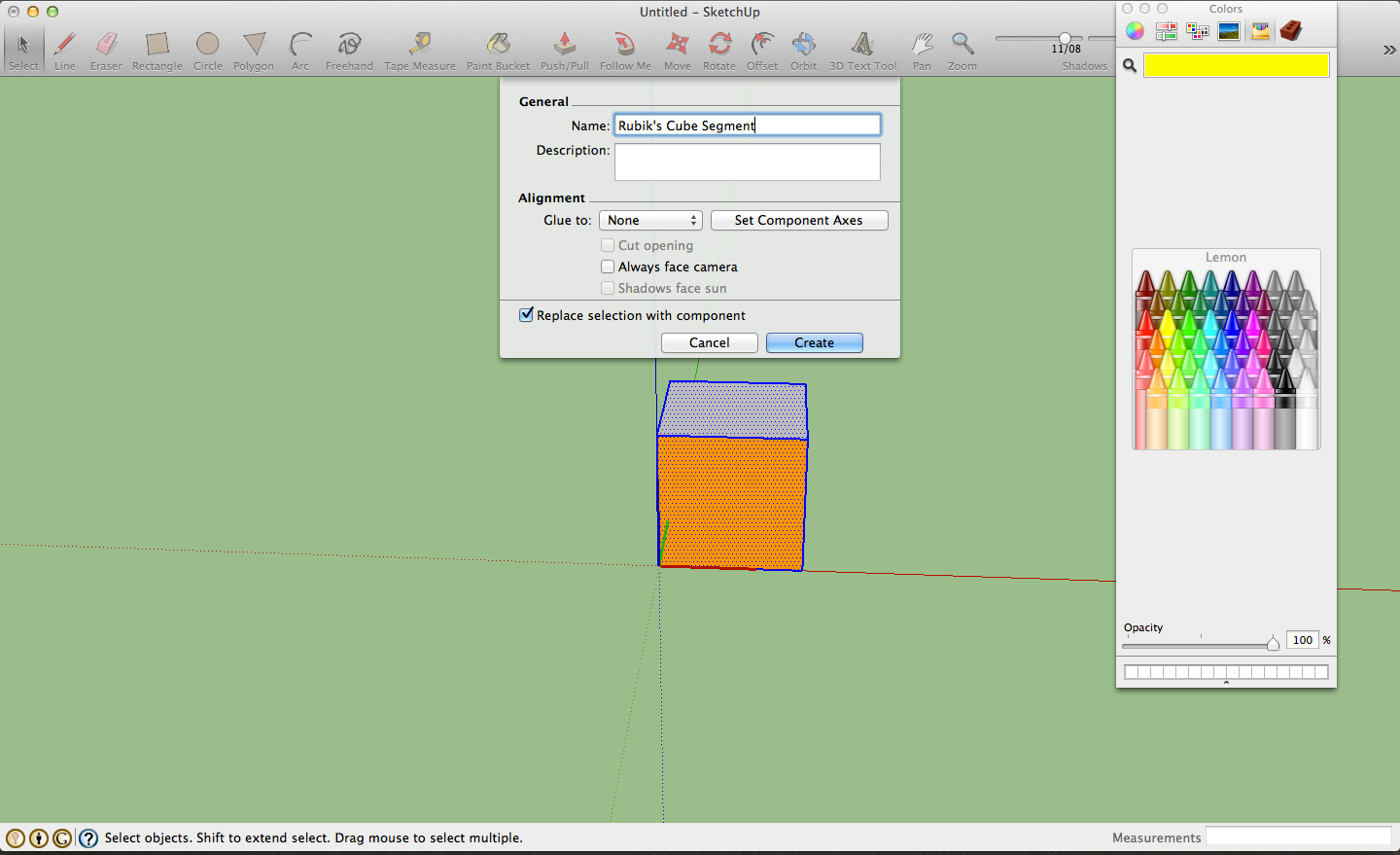Select the 3D Text Tool
Image resolution: width=1400 pixels, height=855 pixels.
point(862,44)
